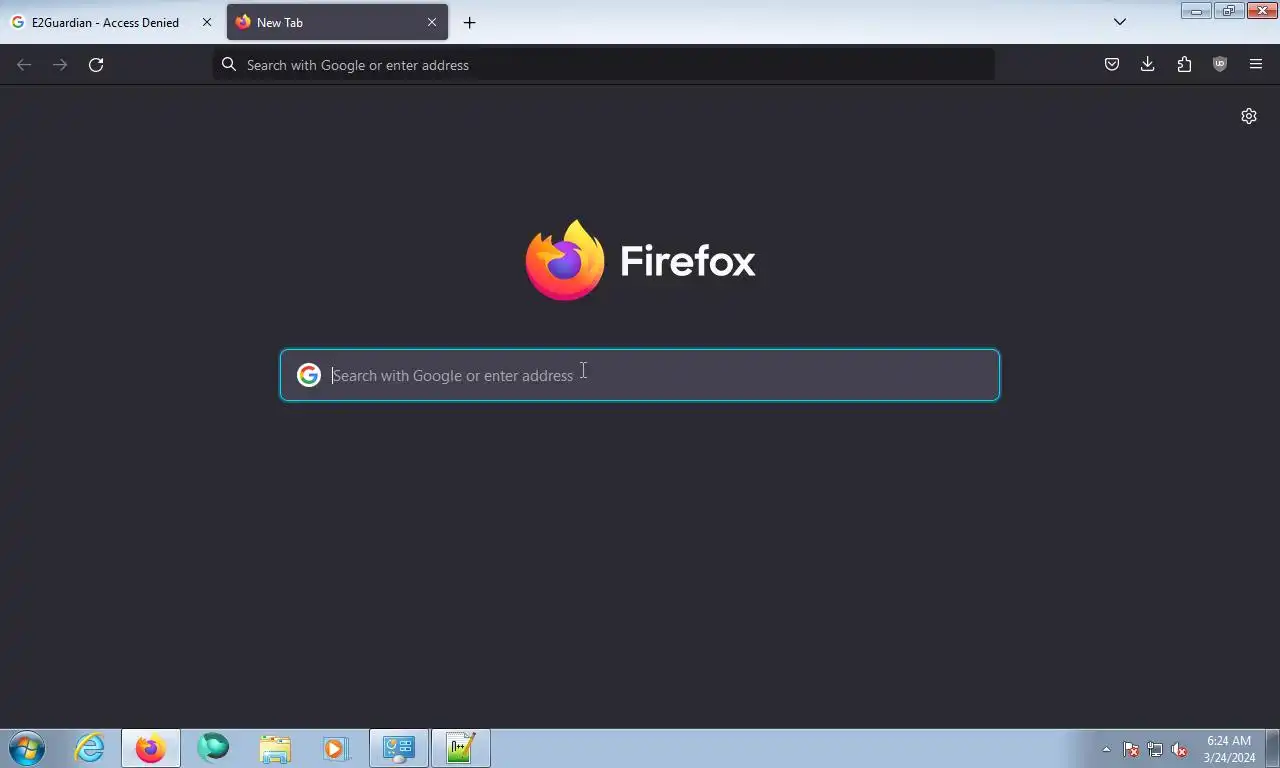Show hidden system tray icons

1106,749
